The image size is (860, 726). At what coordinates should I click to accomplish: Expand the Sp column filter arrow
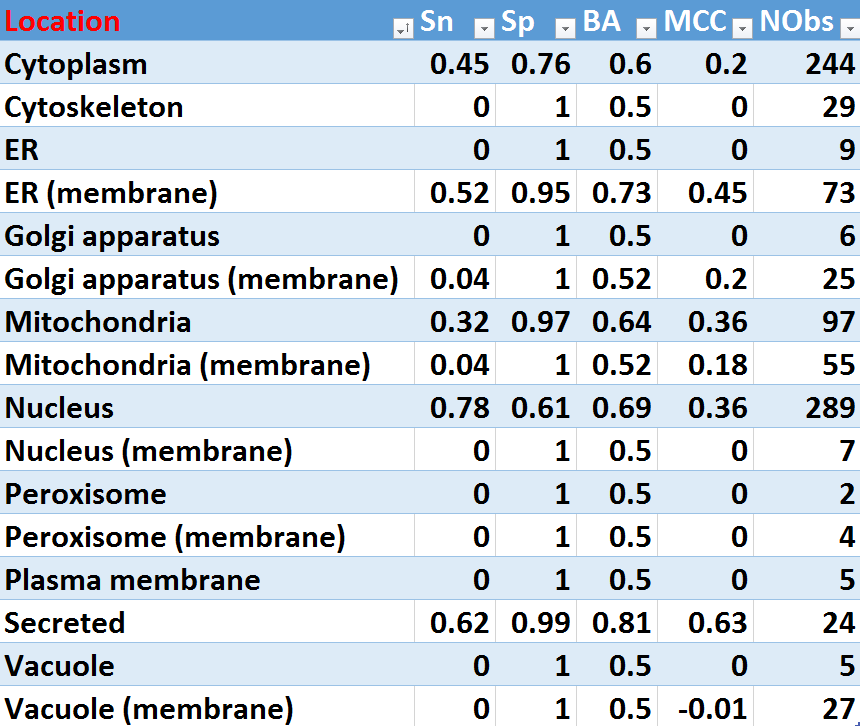click(565, 29)
